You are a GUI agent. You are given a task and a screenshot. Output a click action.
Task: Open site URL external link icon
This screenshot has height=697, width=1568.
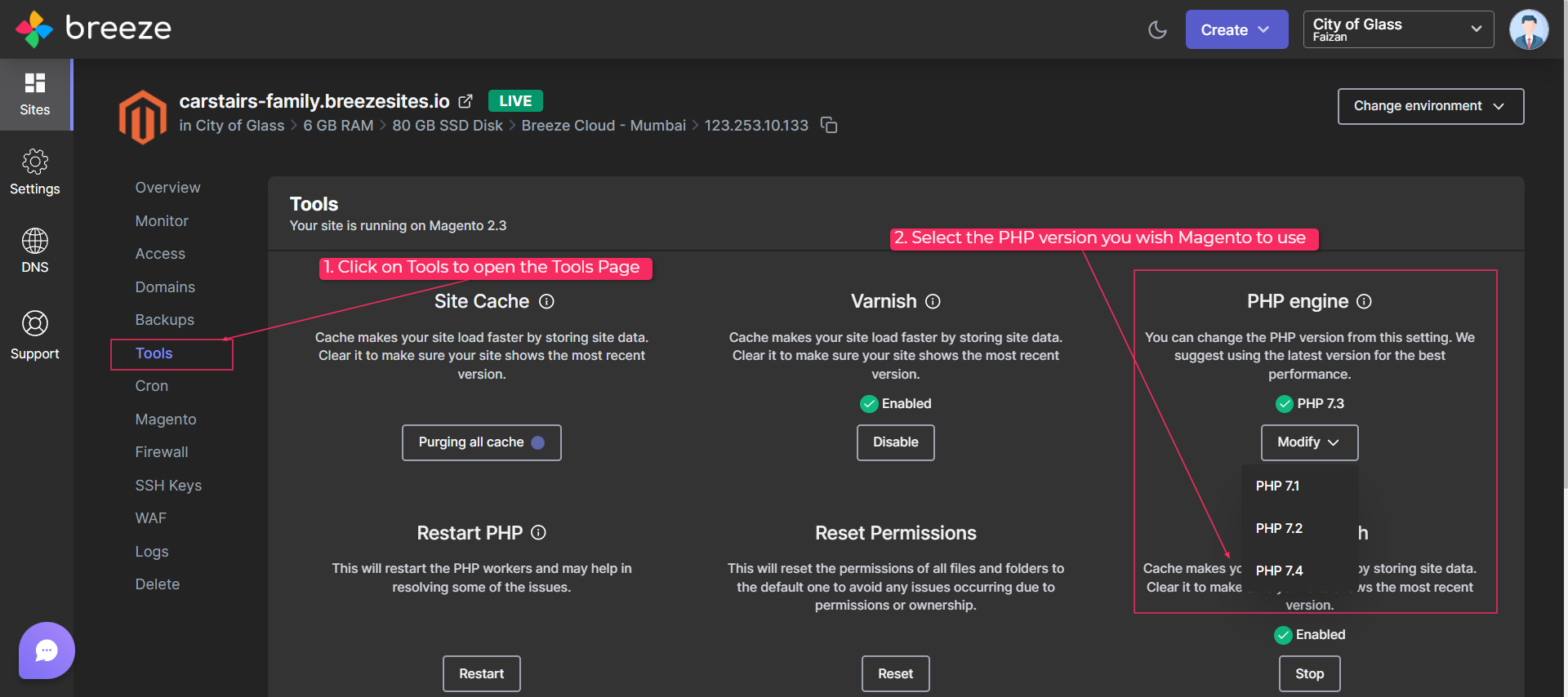pyautogui.click(x=465, y=101)
